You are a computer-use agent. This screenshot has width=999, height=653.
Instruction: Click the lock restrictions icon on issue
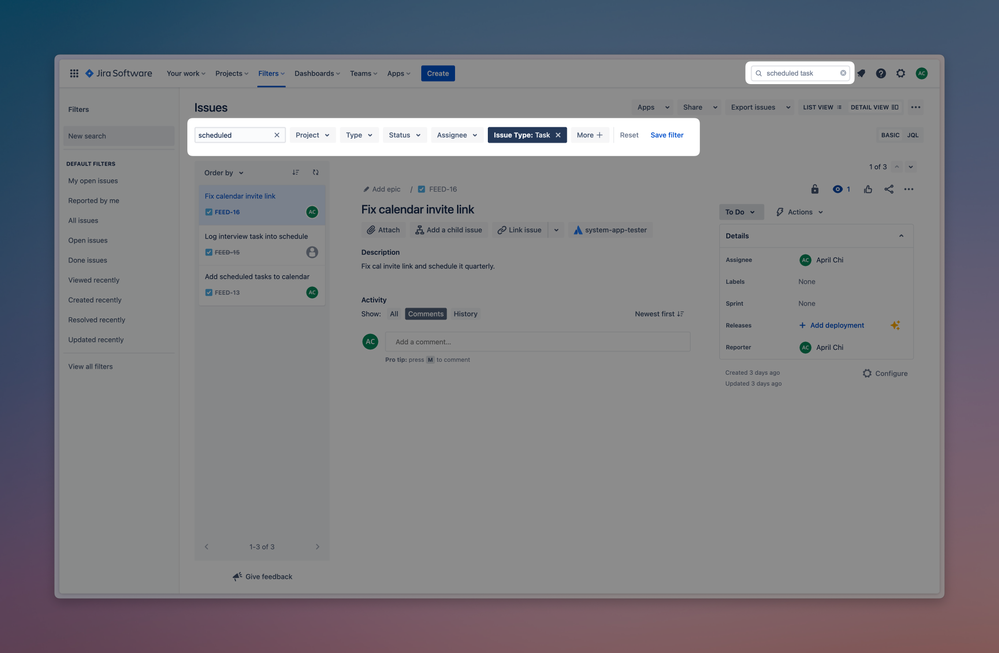[814, 189]
